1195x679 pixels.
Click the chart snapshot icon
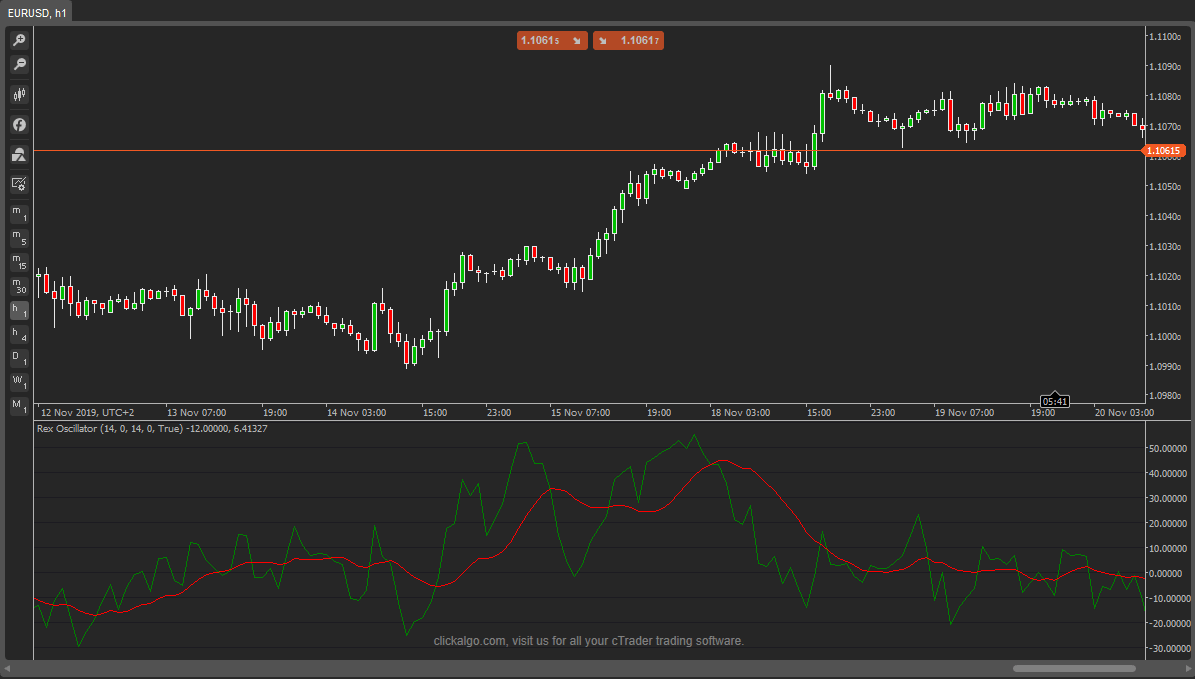pos(19,154)
